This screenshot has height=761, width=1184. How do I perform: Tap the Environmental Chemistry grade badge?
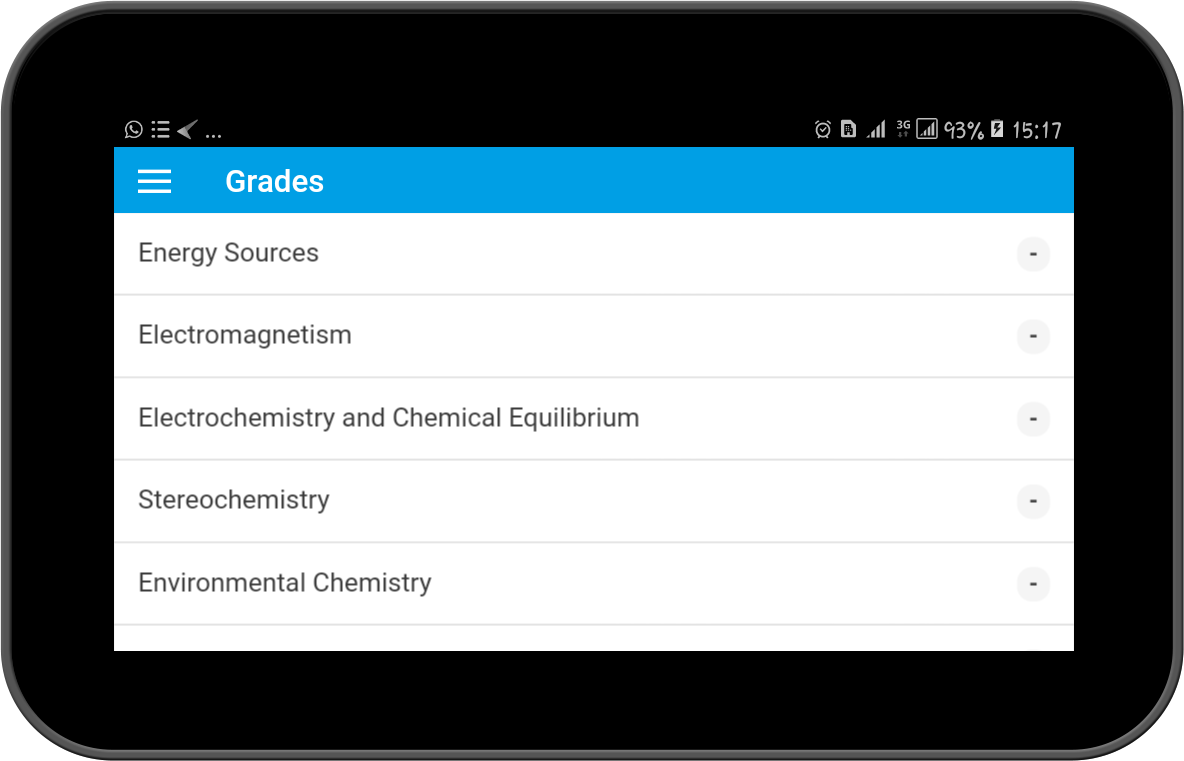pos(1033,584)
